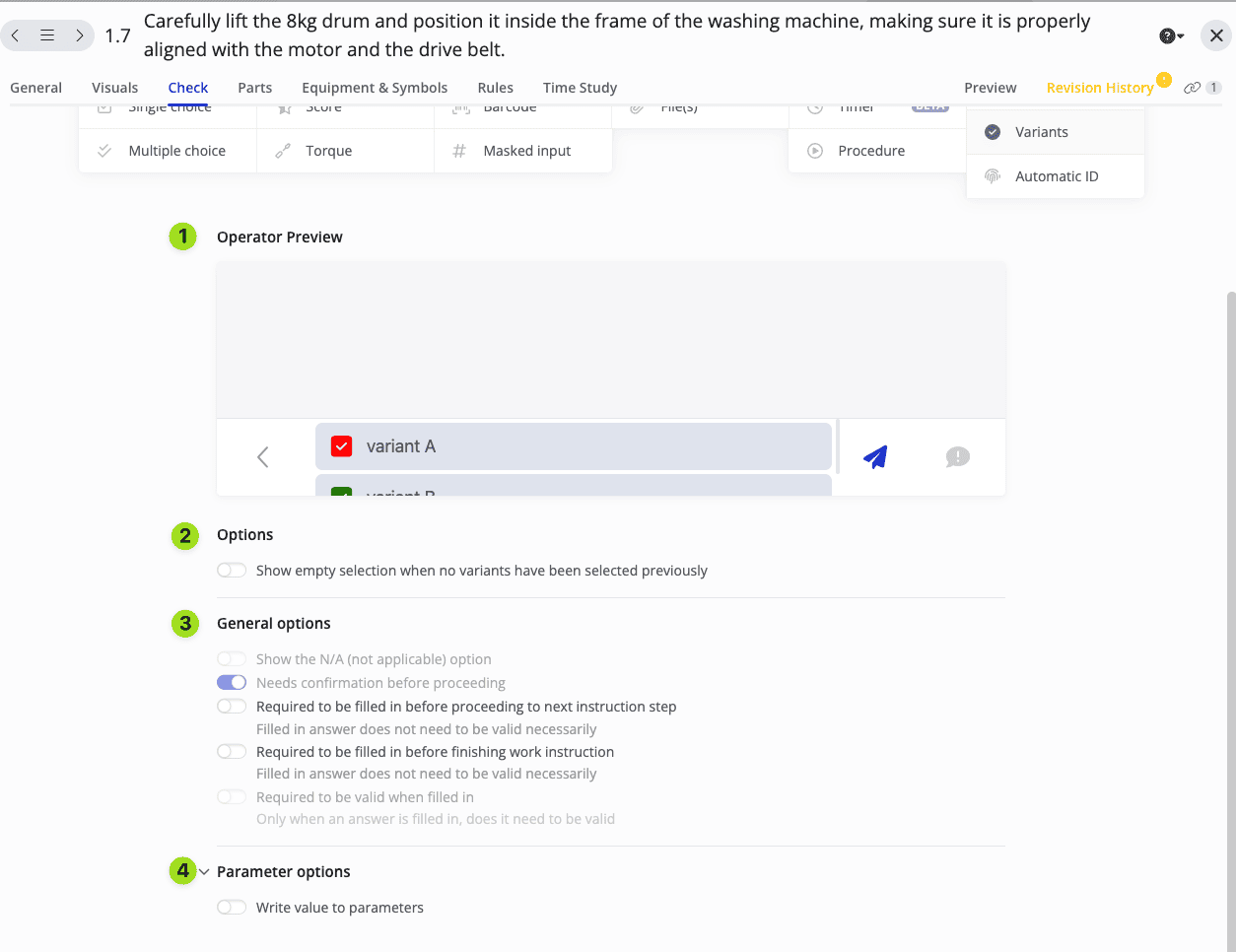Click the comment bubble alert icon
Screen dimensions: 1236x952
click(x=957, y=457)
